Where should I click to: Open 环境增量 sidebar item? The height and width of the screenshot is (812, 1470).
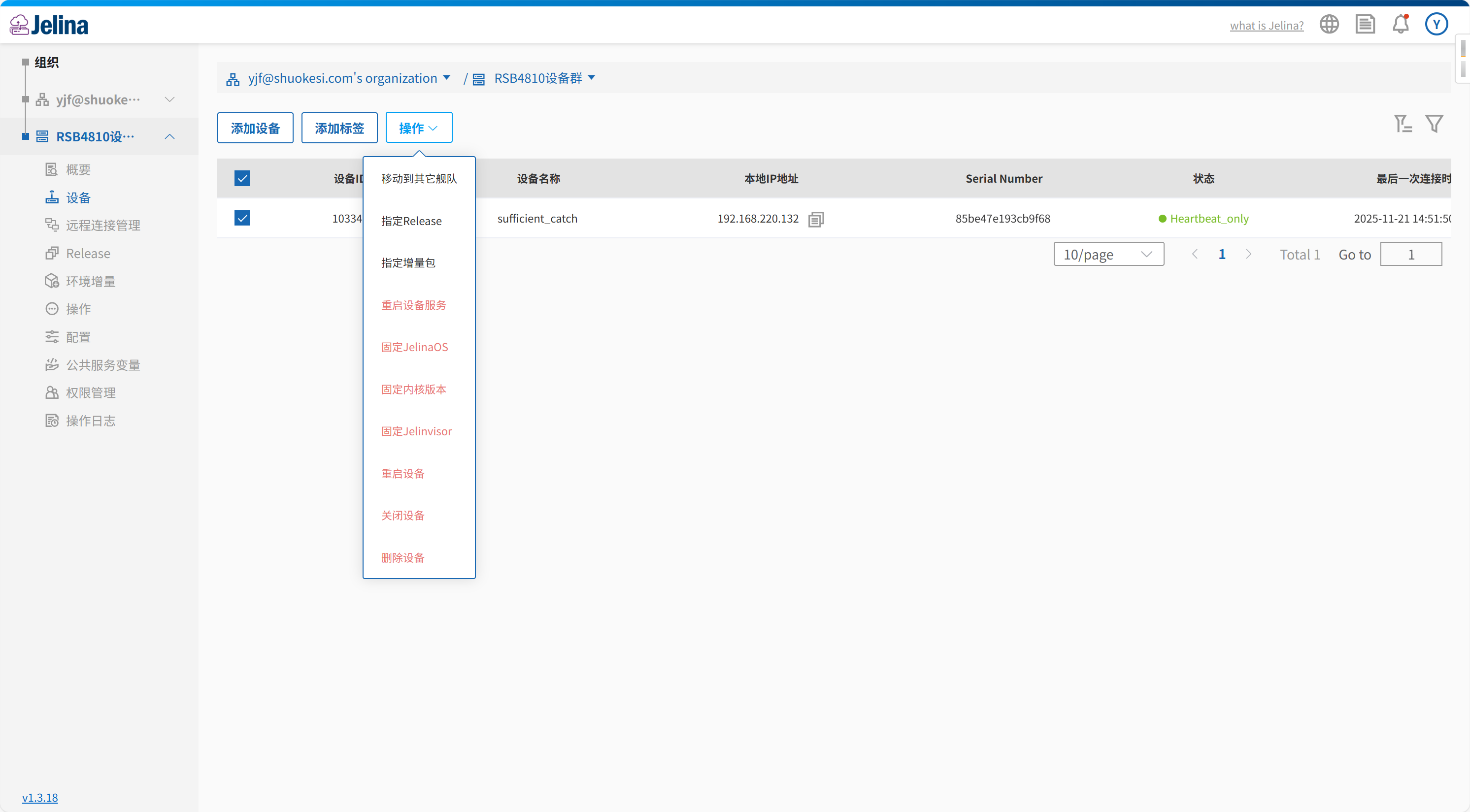tap(91, 281)
